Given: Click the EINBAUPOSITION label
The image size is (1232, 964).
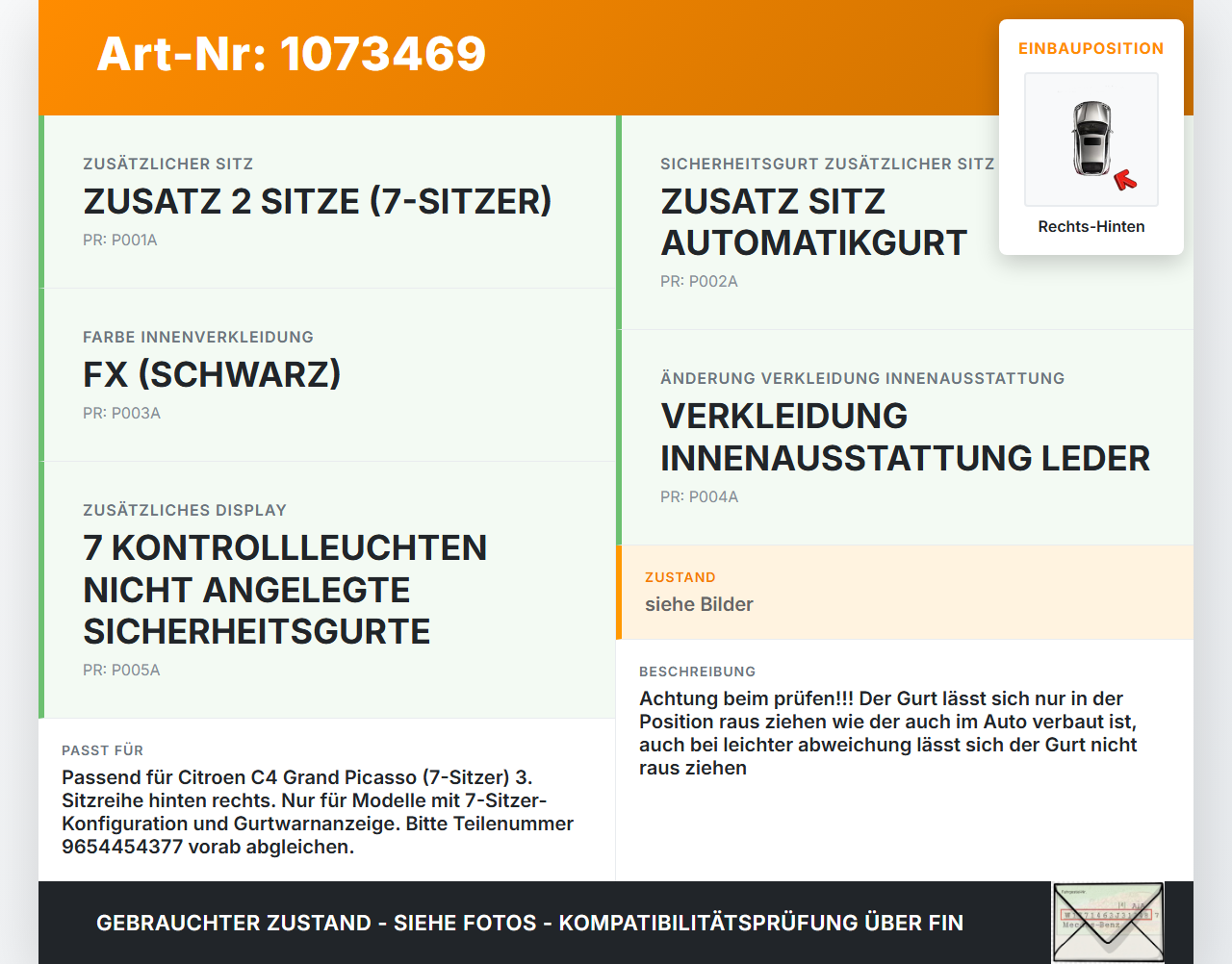Looking at the screenshot, I should click(x=1091, y=48).
